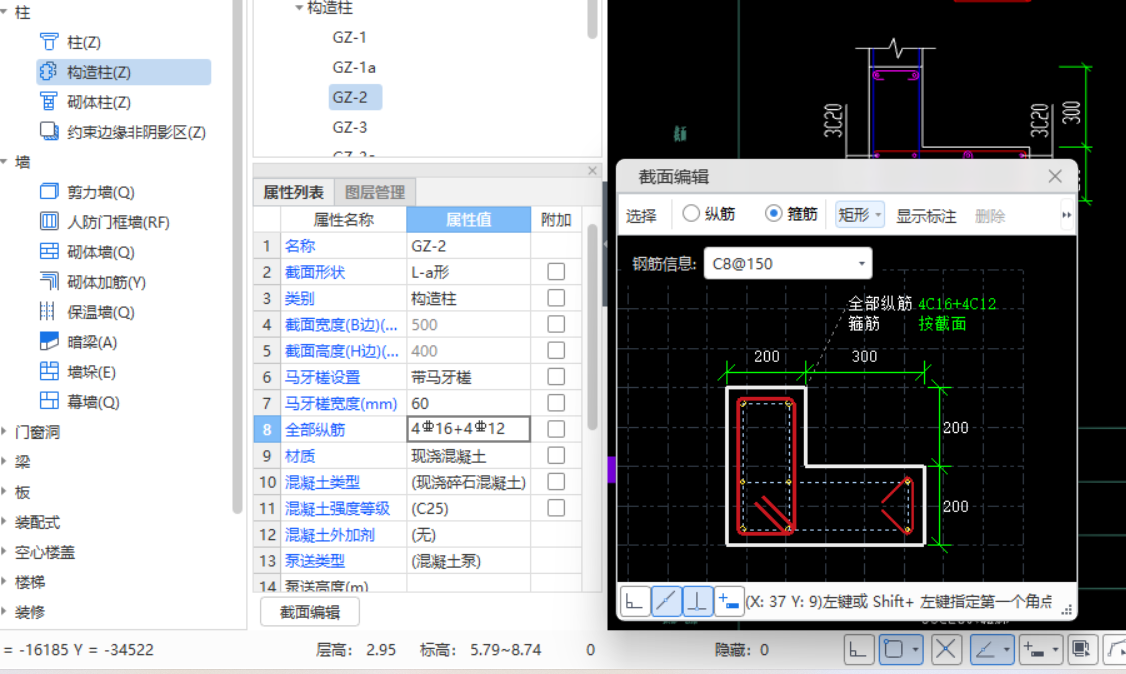Open object snap options dropdown arrow
Image resolution: width=1126 pixels, height=674 pixels.
coord(915,650)
